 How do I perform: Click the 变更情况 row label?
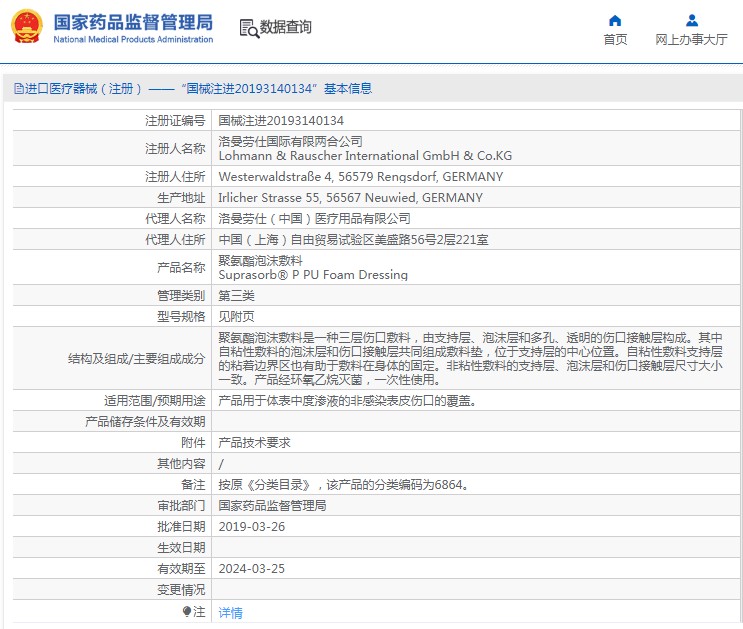(x=181, y=590)
